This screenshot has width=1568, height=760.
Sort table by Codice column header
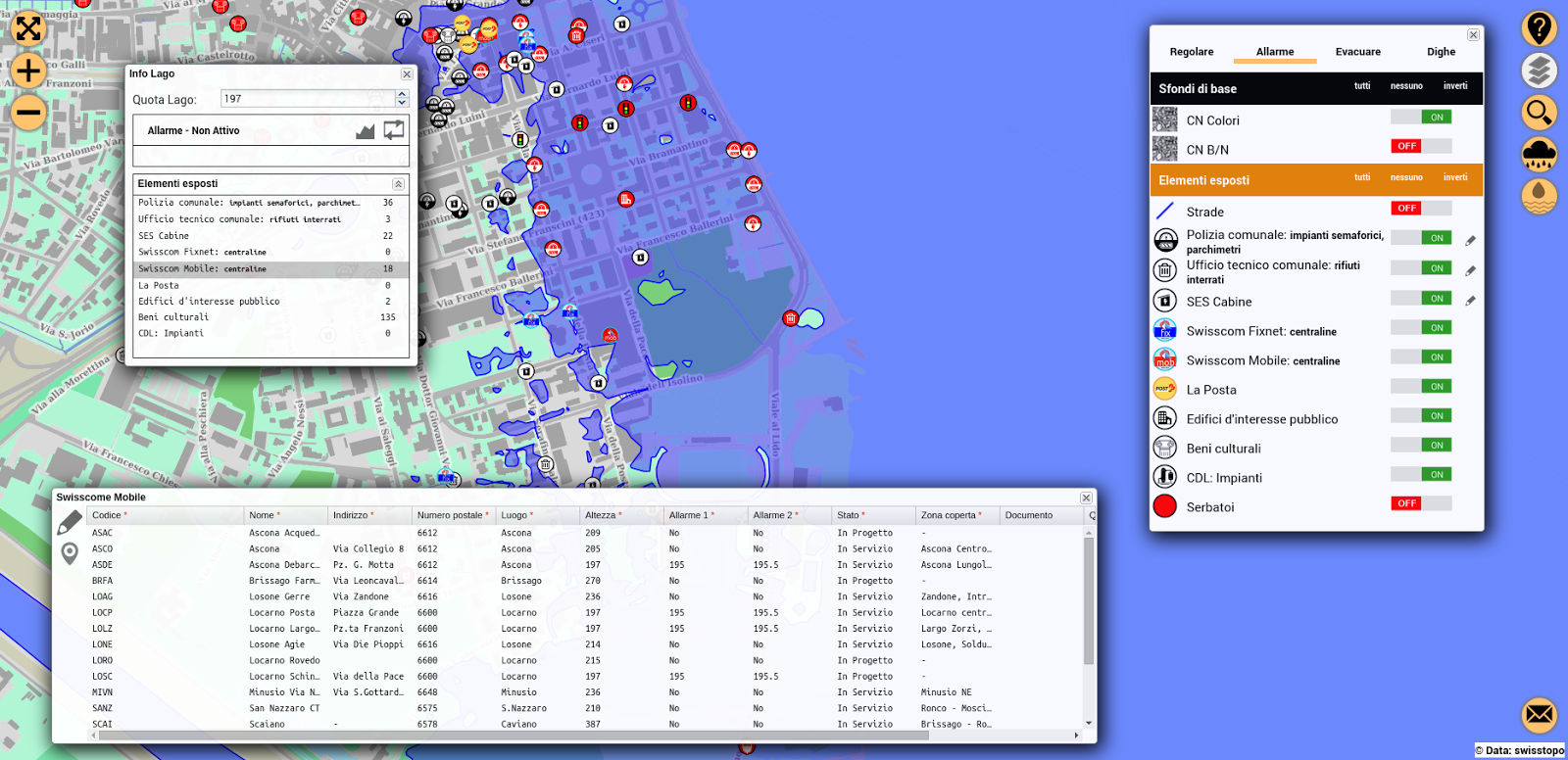(166, 515)
